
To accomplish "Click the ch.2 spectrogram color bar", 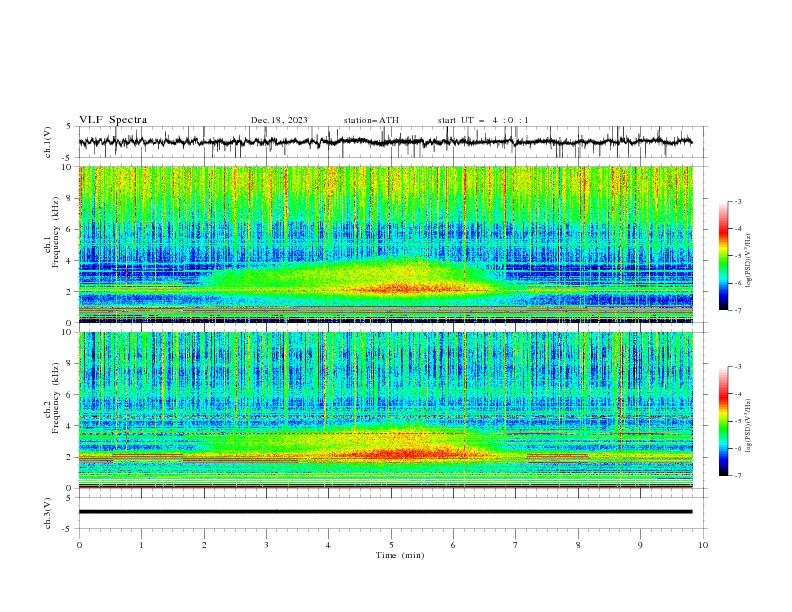I will [723, 421].
